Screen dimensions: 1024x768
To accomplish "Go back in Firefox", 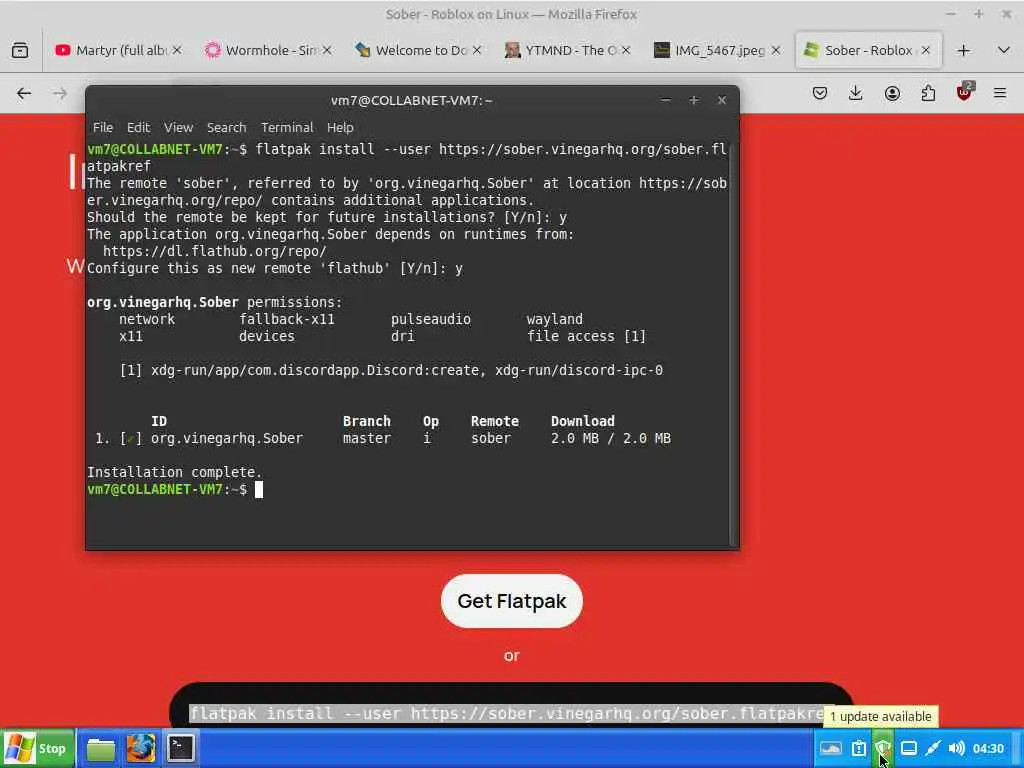I will click(x=24, y=93).
